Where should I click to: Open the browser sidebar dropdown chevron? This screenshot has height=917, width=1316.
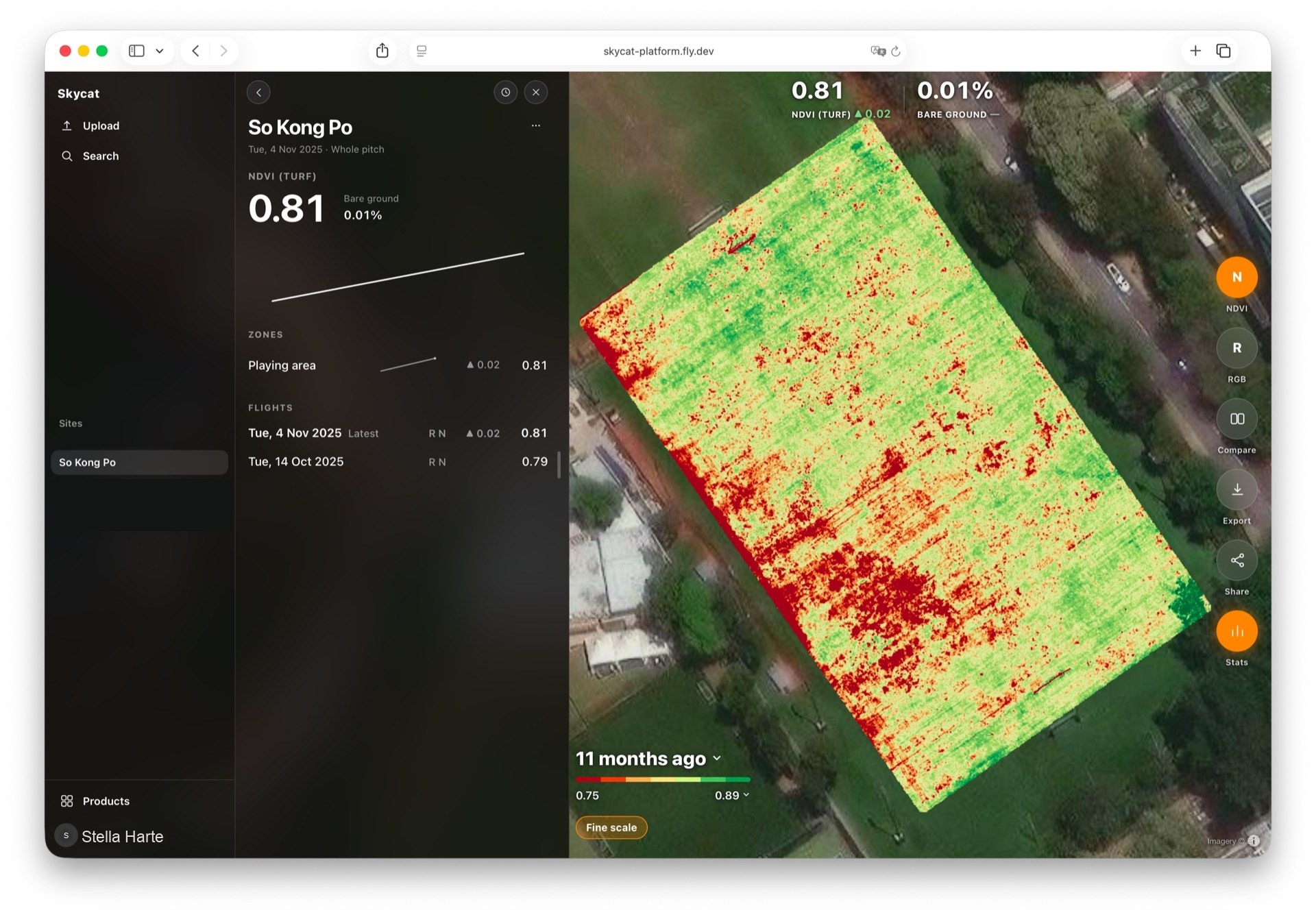(x=160, y=51)
